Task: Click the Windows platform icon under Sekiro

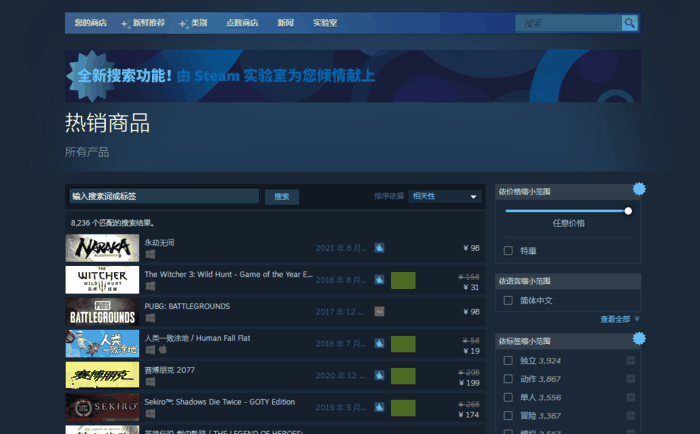Action: pyautogui.click(x=150, y=413)
